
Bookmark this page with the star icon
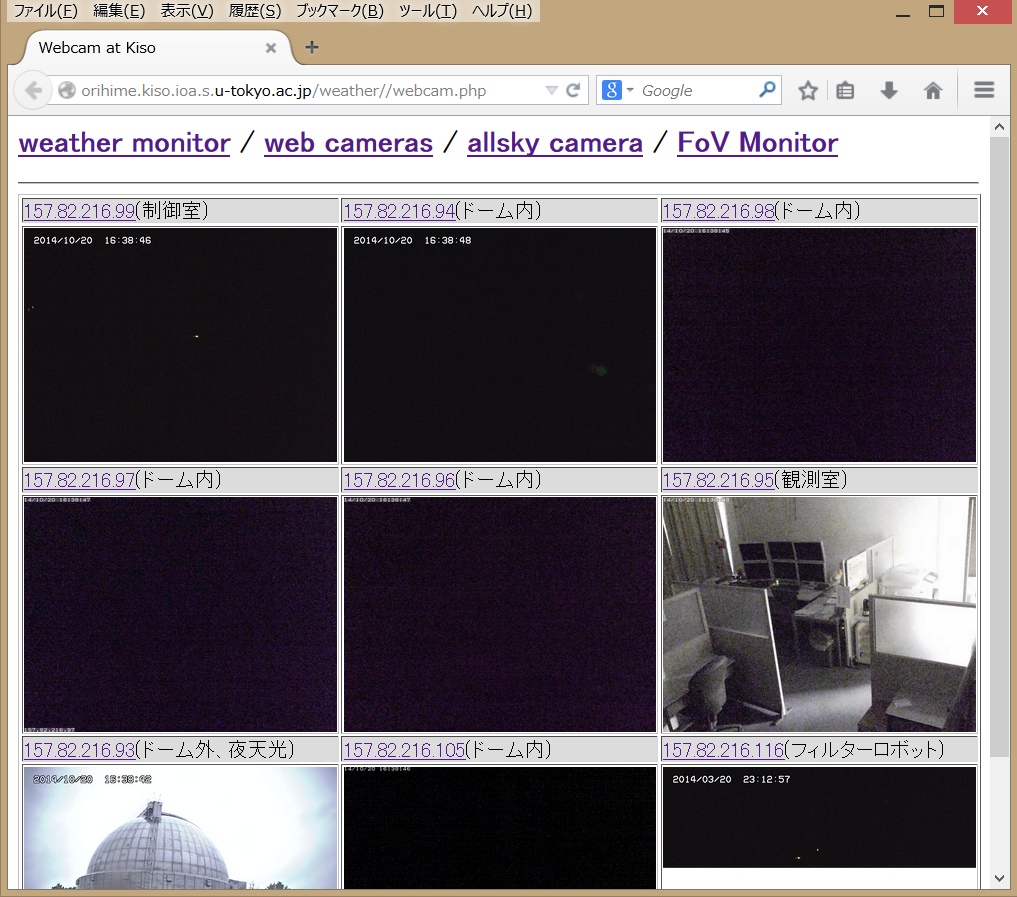click(808, 90)
